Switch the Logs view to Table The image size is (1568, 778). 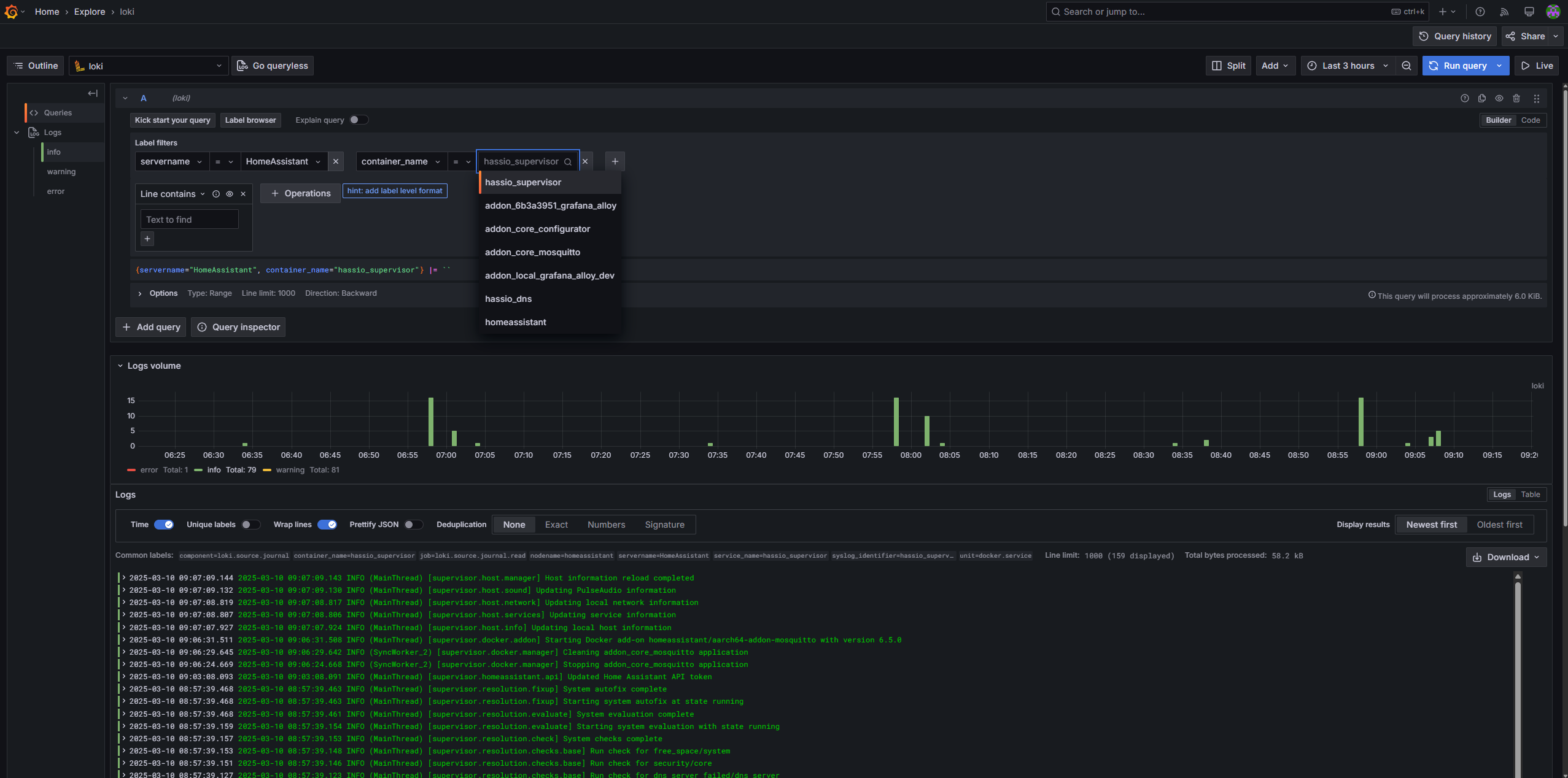point(1530,495)
